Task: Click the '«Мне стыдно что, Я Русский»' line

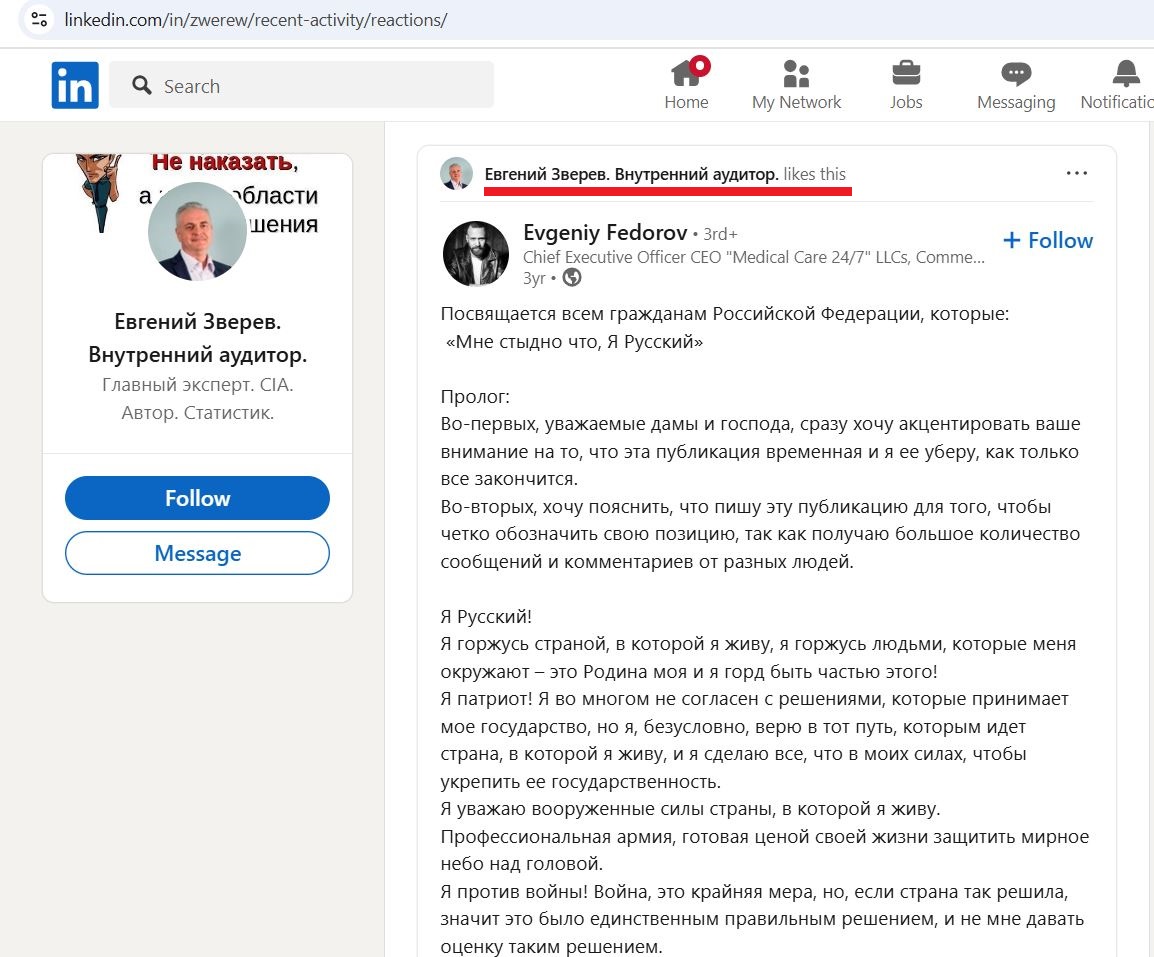Action: coord(574,342)
